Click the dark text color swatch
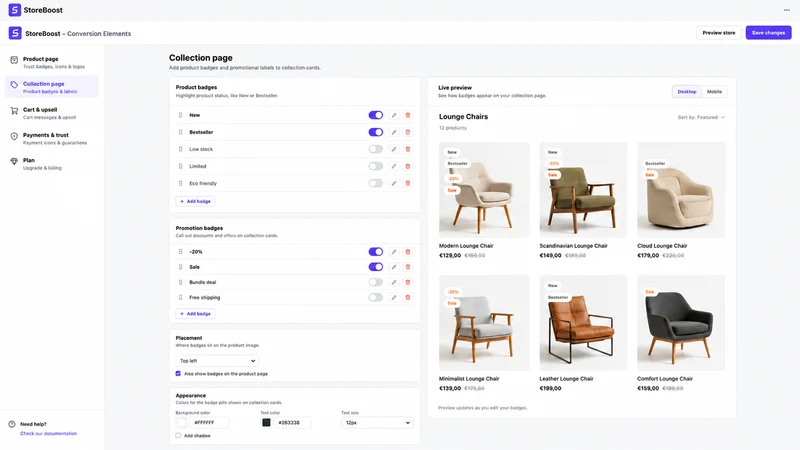The width and height of the screenshot is (800, 450). pos(266,422)
